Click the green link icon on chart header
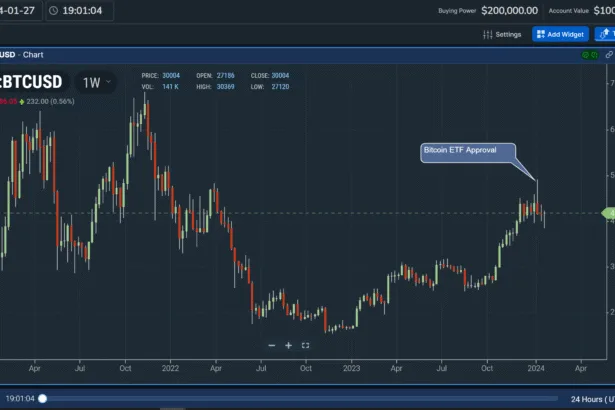615x410 pixels. (583, 54)
